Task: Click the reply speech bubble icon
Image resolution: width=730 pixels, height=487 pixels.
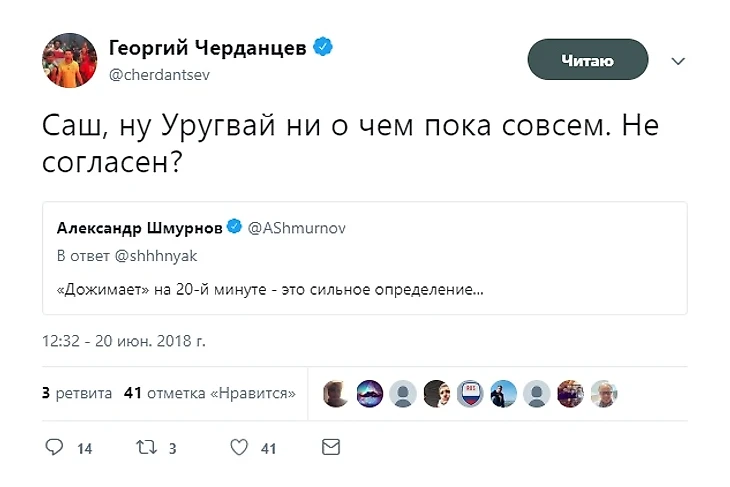Action: (55, 448)
